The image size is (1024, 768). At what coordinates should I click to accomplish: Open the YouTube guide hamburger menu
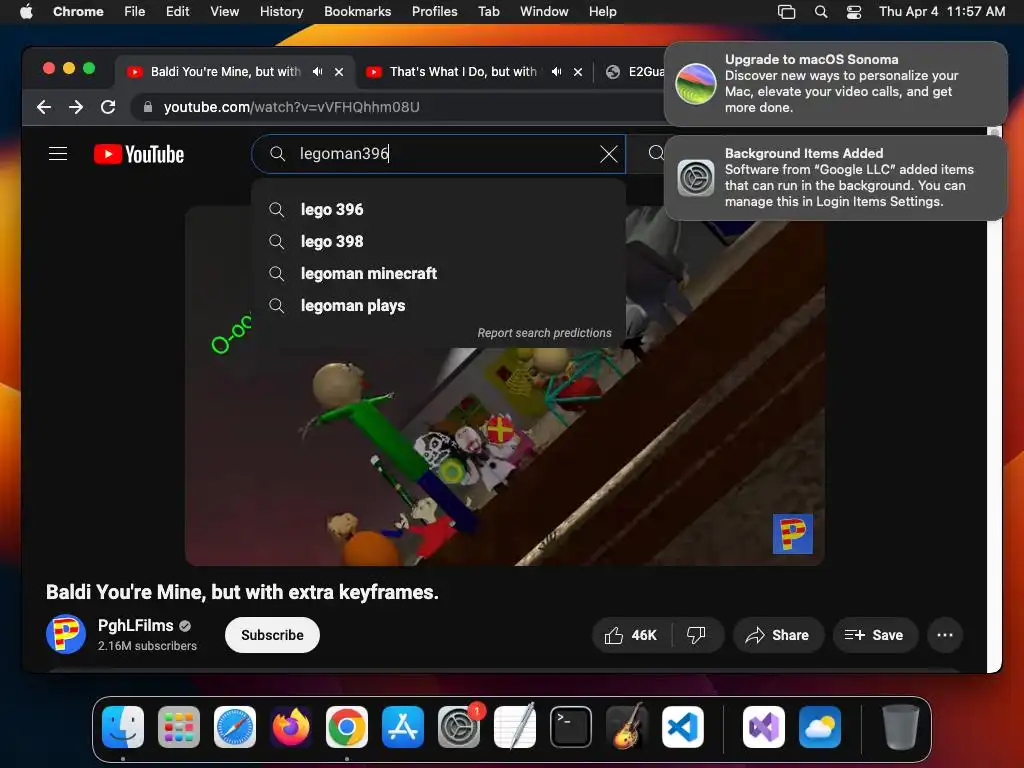(x=58, y=153)
